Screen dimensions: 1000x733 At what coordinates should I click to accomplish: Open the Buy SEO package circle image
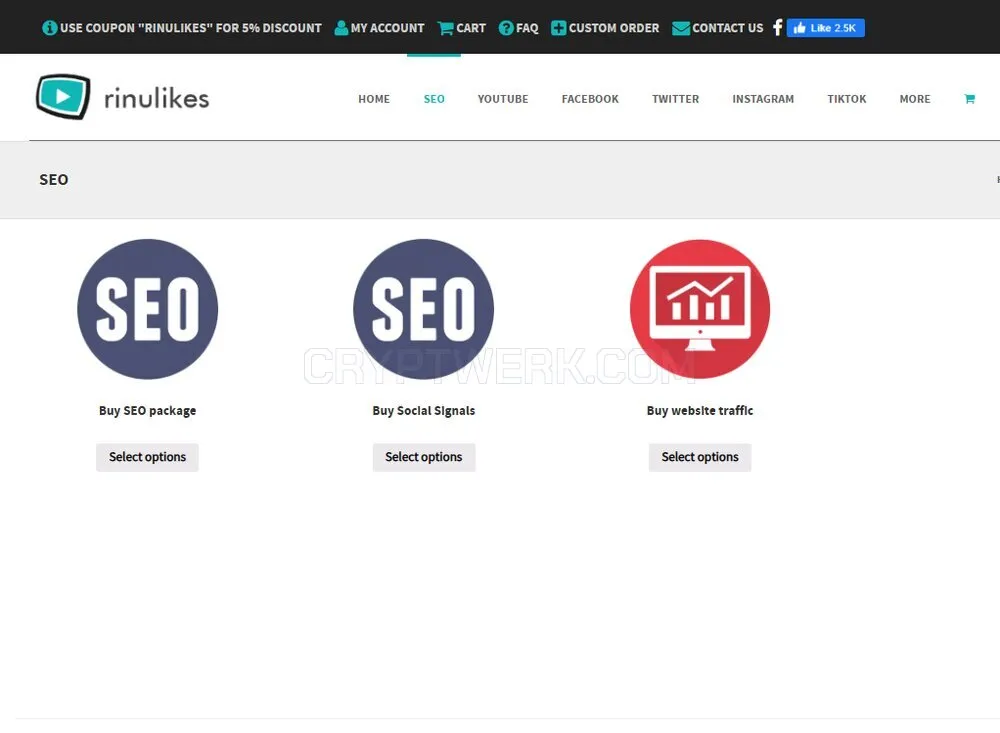147,309
